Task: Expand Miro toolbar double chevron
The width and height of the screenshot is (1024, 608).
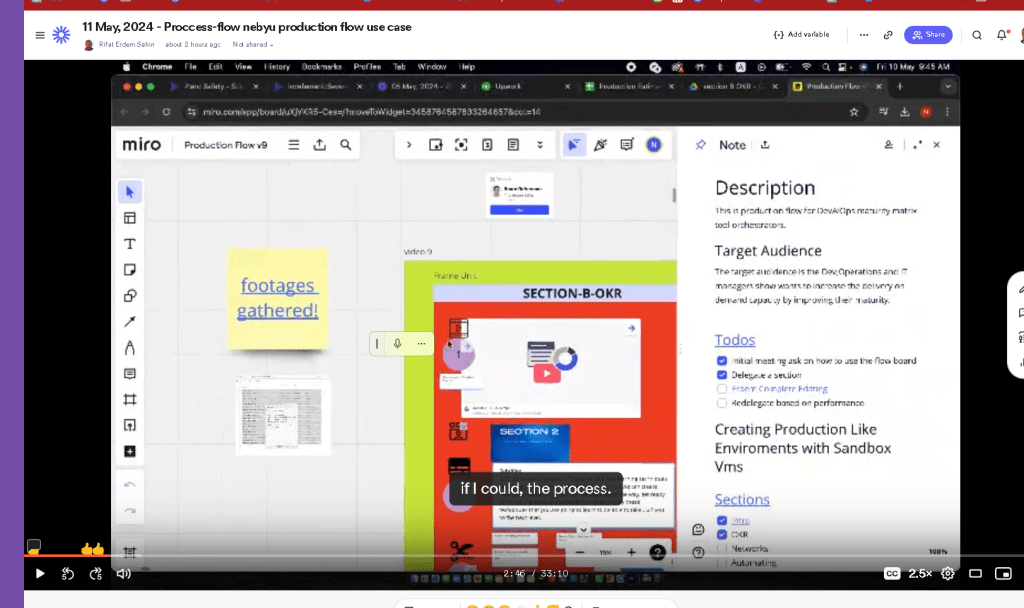Action: coord(539,145)
